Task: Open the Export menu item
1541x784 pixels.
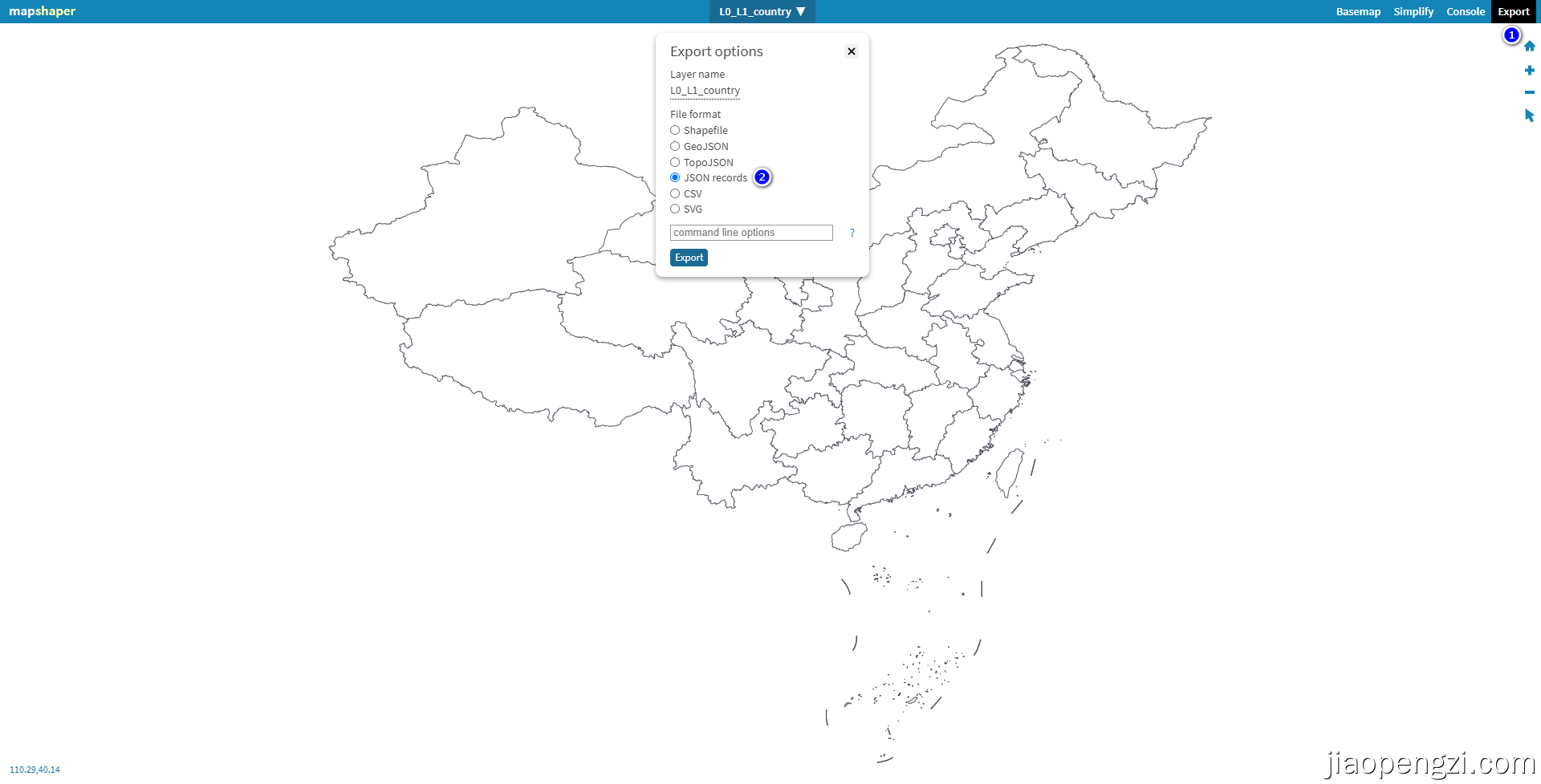Action: click(1515, 11)
